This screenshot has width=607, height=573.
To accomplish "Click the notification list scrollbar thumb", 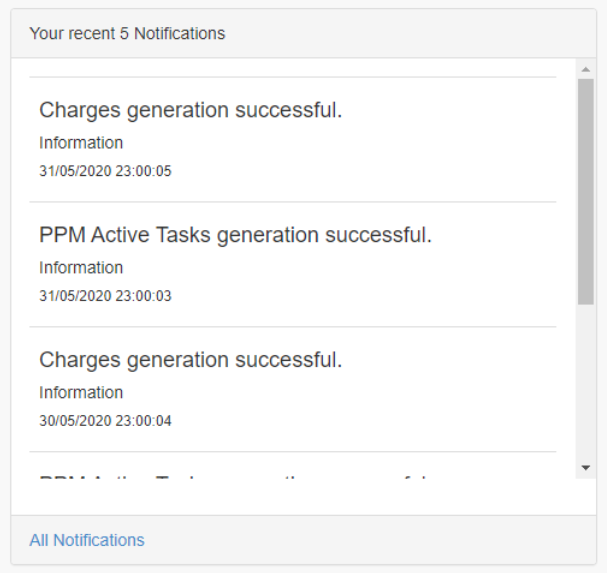I will pyautogui.click(x=586, y=190).
